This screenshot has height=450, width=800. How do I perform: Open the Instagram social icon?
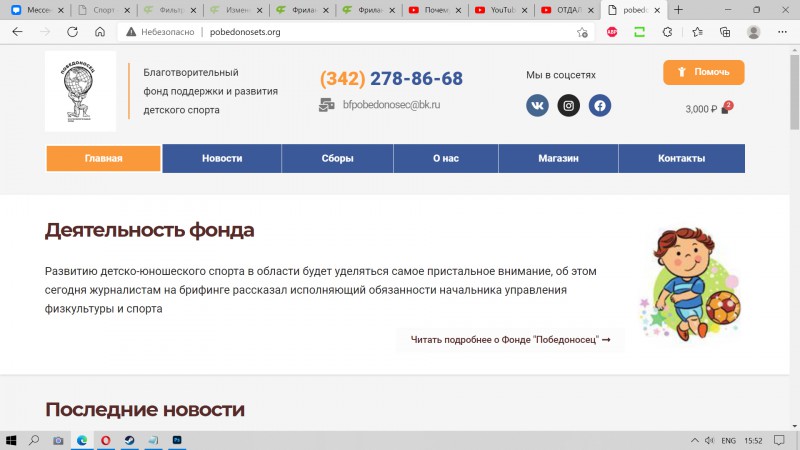pos(568,106)
